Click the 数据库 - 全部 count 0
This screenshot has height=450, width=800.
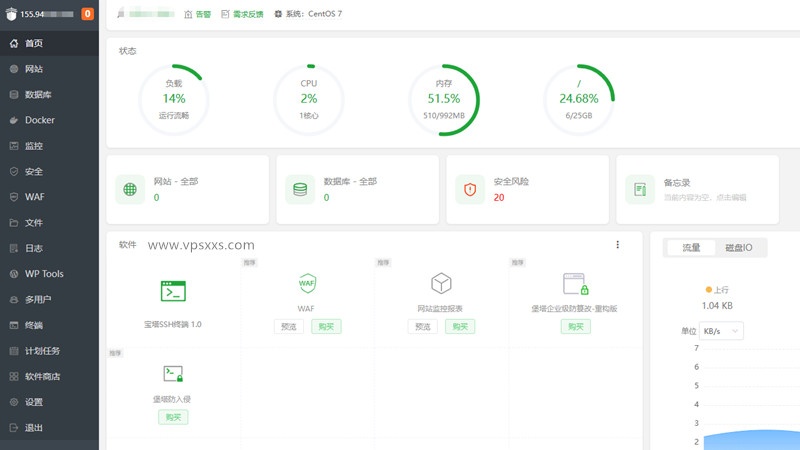[x=326, y=197]
